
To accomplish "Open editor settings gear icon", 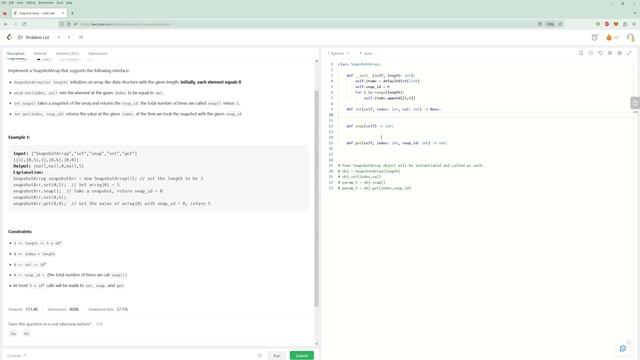I will [x=620, y=53].
